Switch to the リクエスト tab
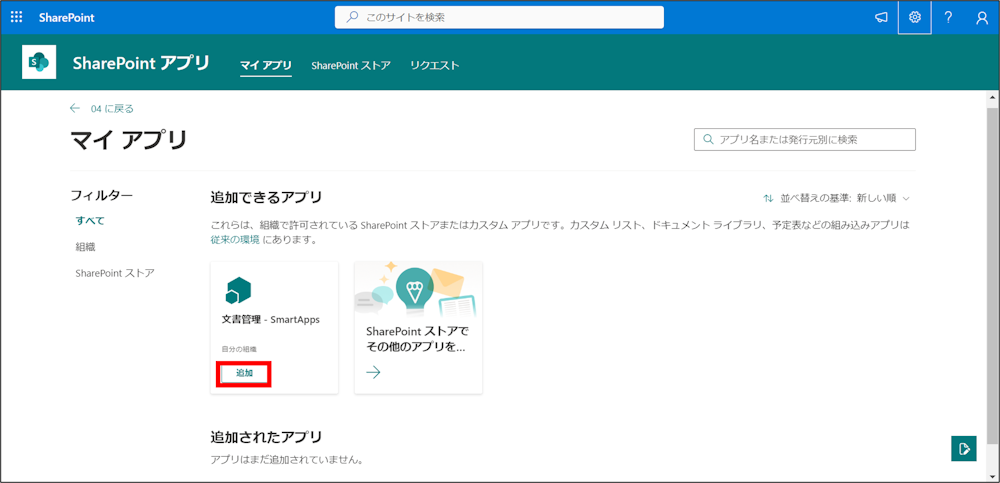This screenshot has height=483, width=1000. 435,66
